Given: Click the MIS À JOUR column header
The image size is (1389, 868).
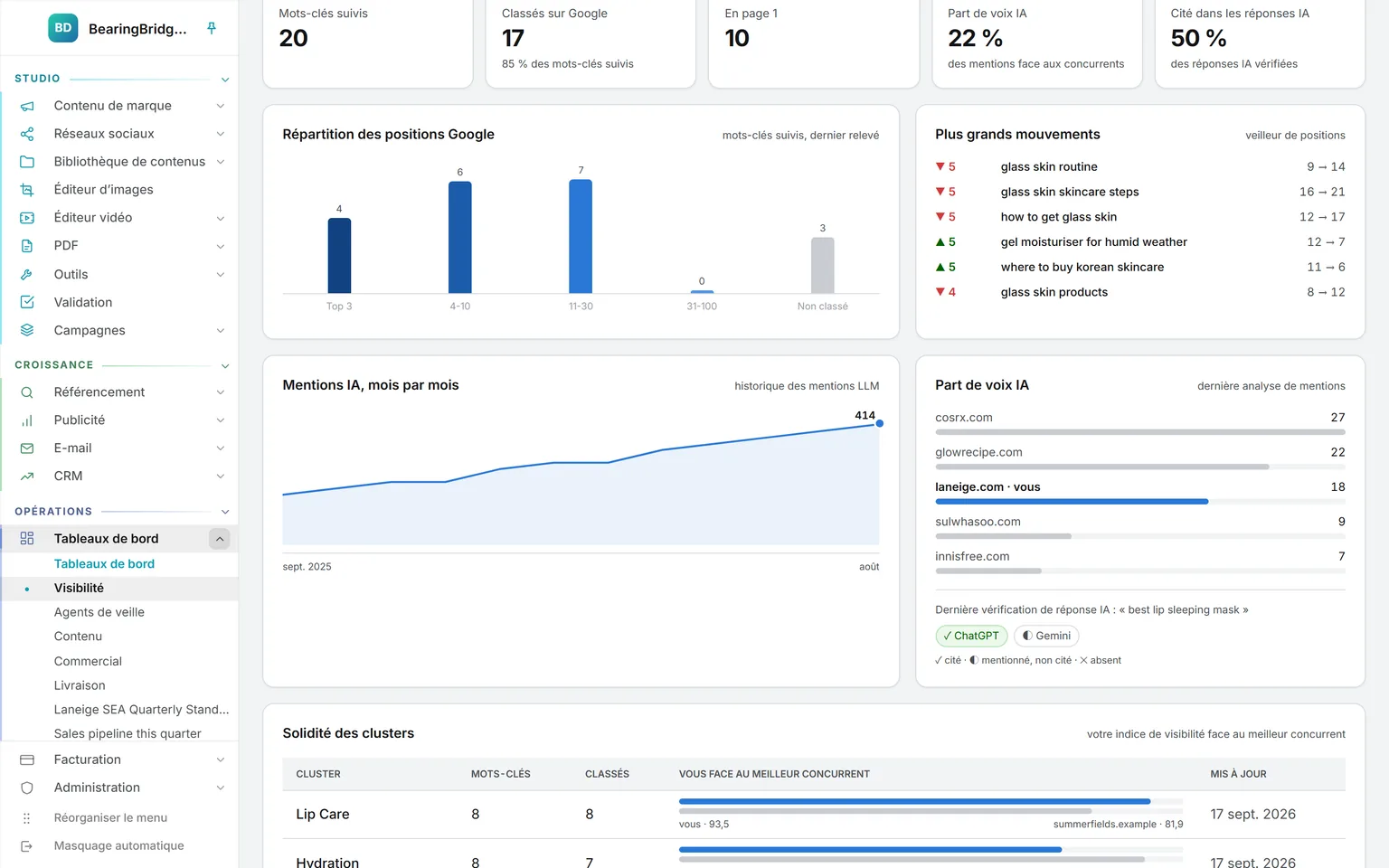Looking at the screenshot, I should pos(1238,774).
